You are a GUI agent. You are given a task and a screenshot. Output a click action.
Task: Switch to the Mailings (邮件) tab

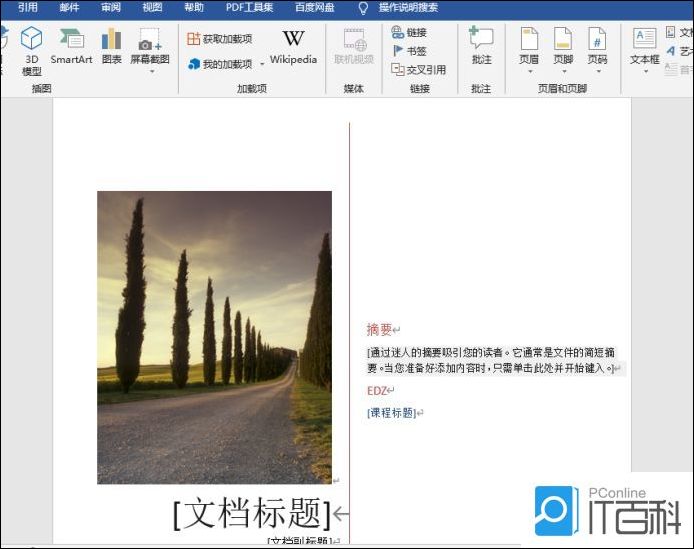69,8
